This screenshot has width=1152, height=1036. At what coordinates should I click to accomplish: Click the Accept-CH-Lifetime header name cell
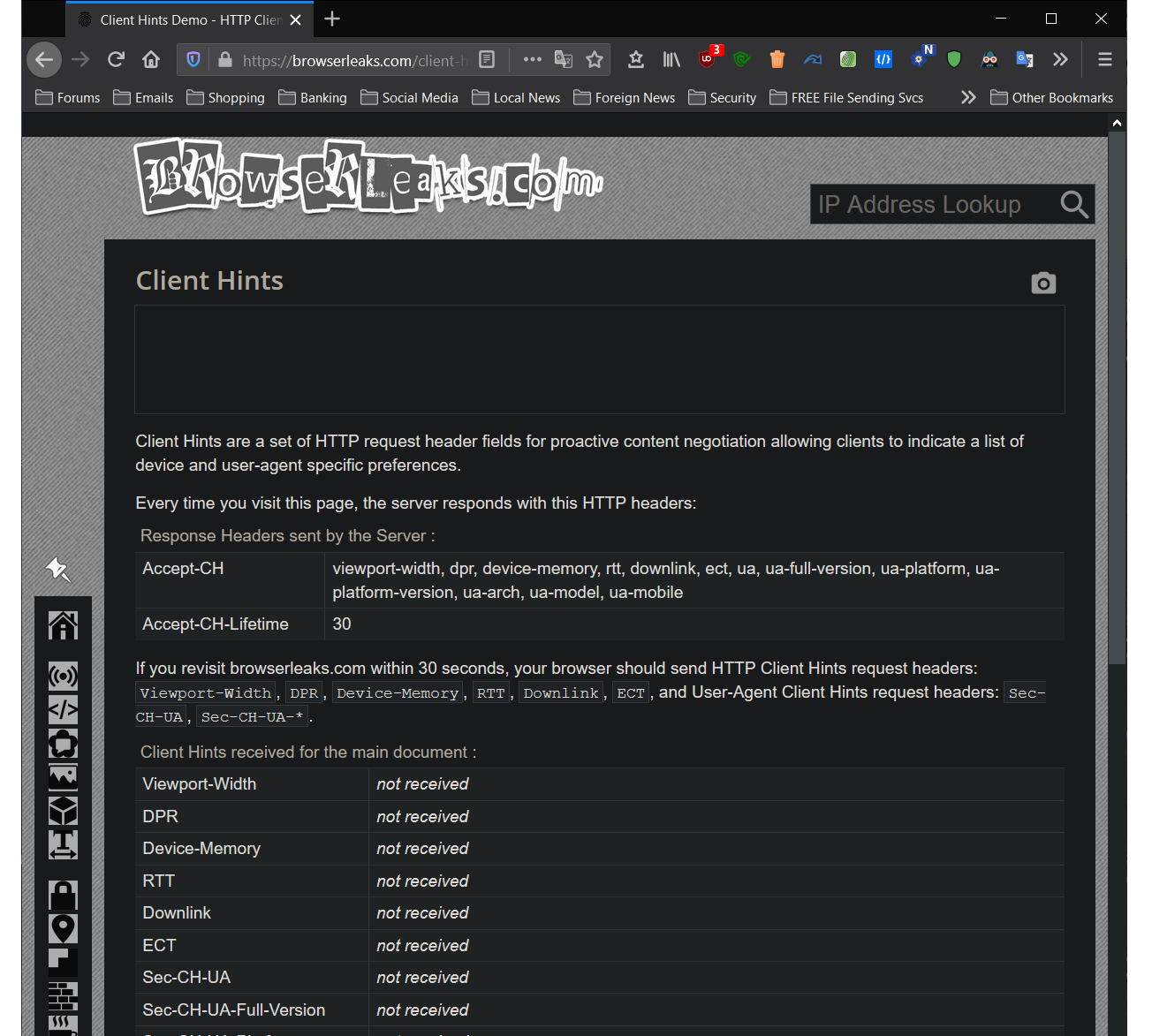(x=231, y=624)
